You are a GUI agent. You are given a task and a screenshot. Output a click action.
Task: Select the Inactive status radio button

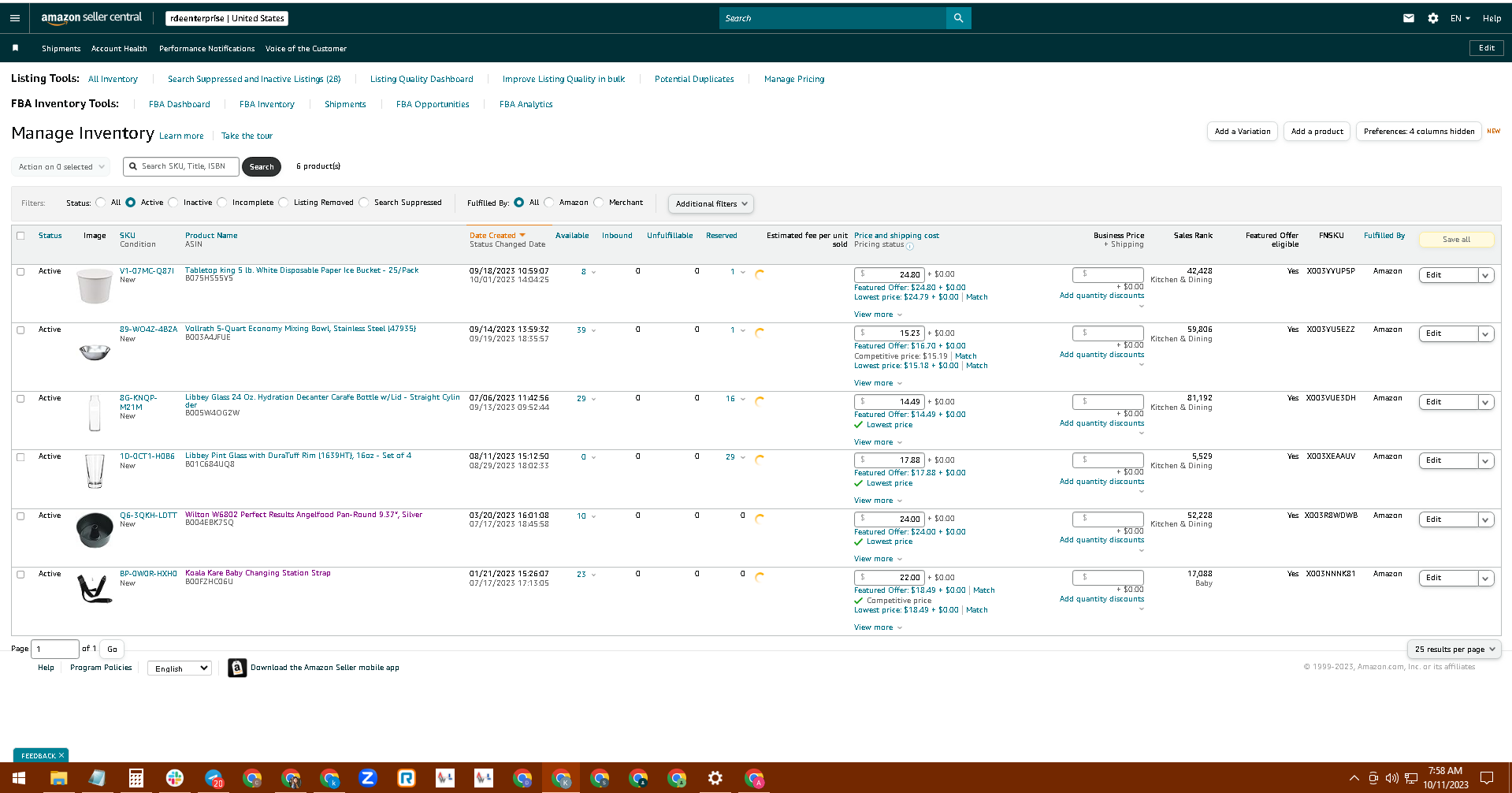point(173,203)
